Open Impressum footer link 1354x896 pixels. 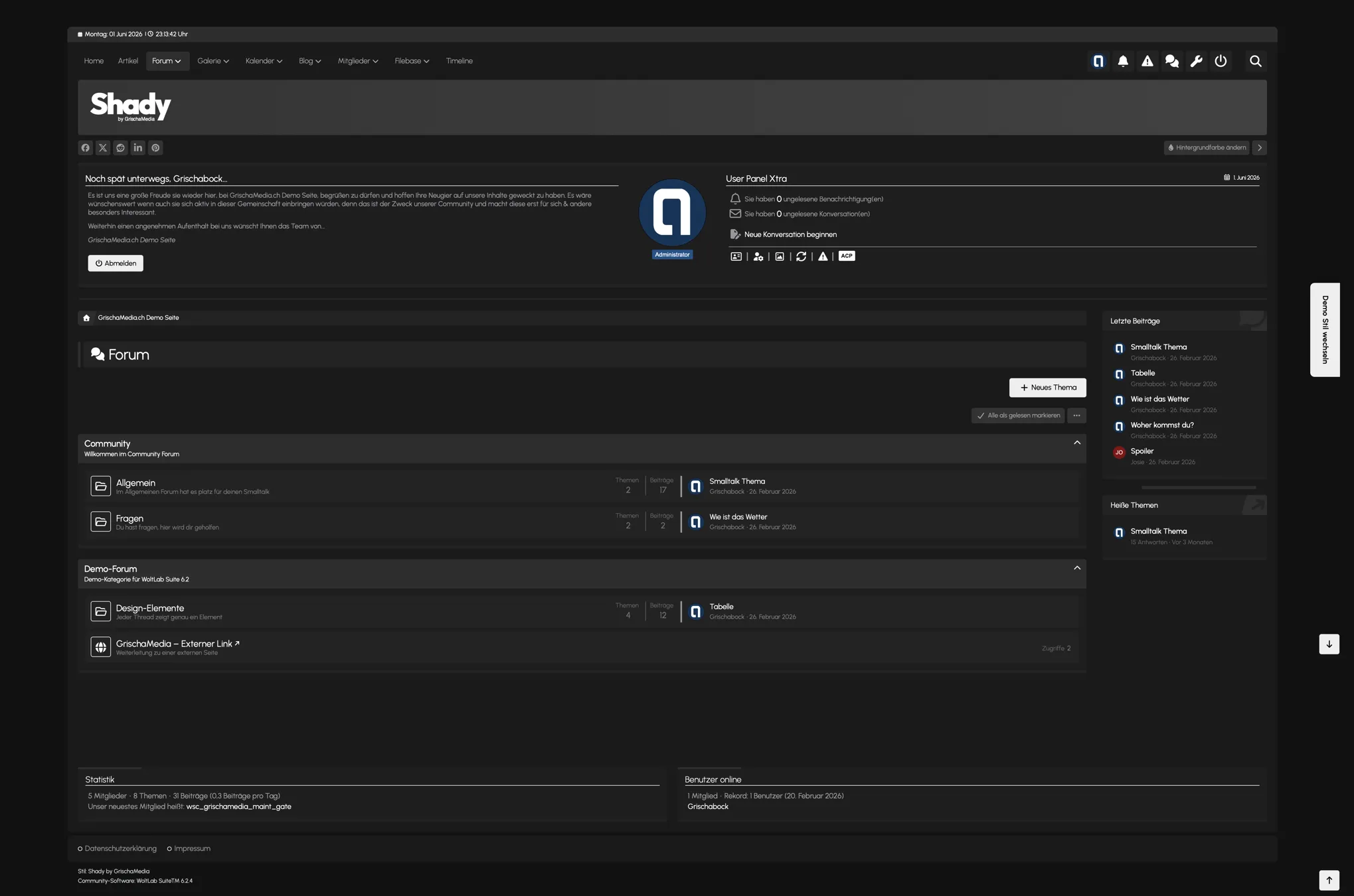tap(193, 849)
